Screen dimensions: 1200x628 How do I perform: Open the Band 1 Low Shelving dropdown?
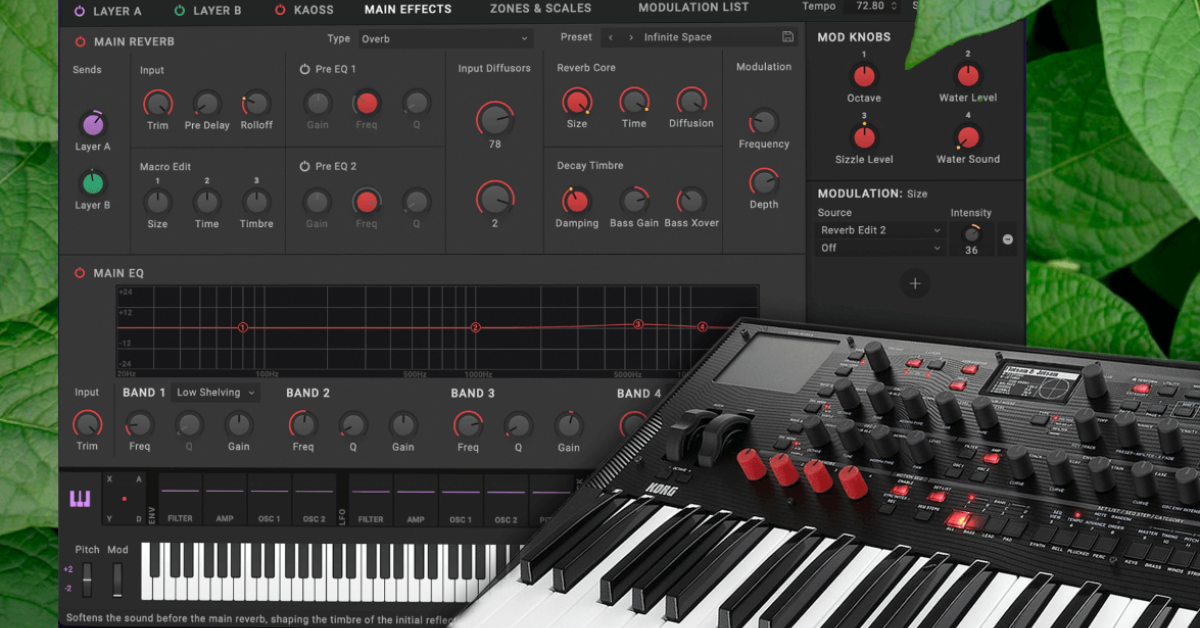[215, 392]
